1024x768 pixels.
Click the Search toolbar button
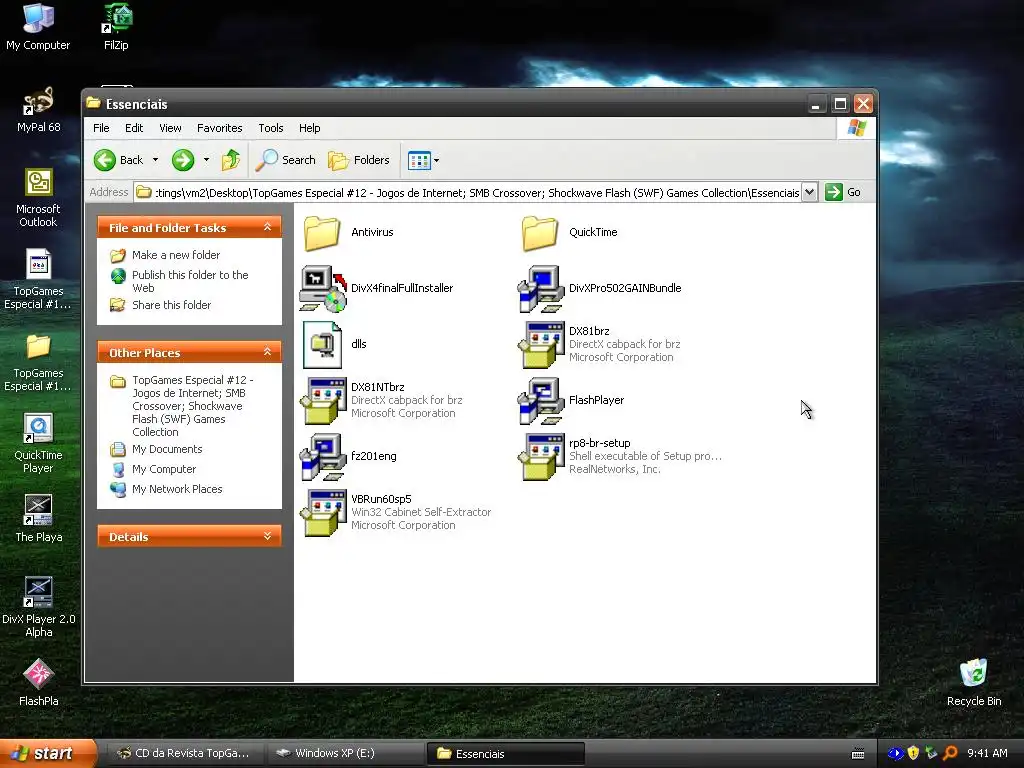coord(285,160)
